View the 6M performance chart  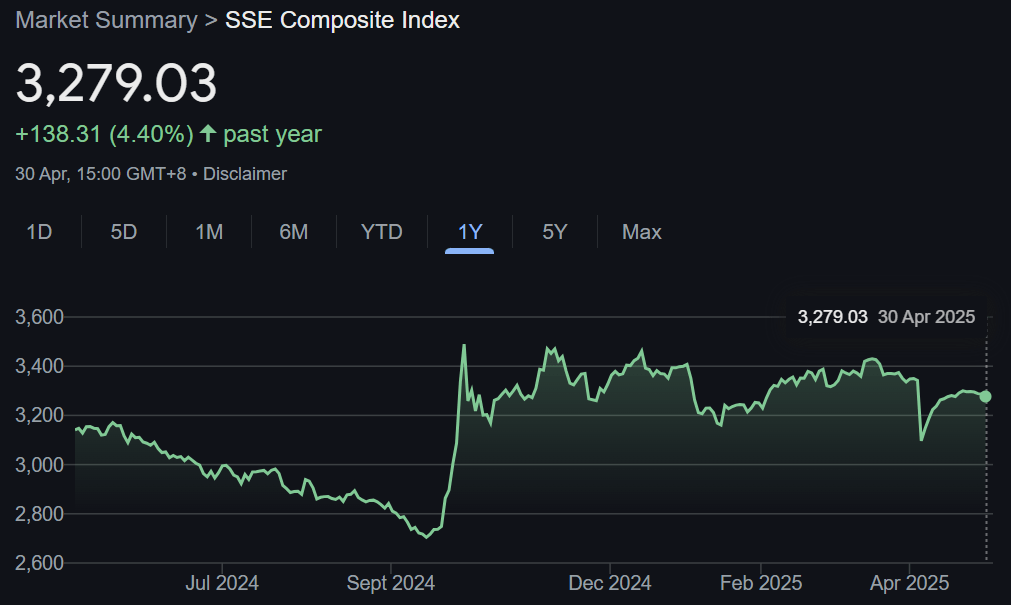coord(294,232)
